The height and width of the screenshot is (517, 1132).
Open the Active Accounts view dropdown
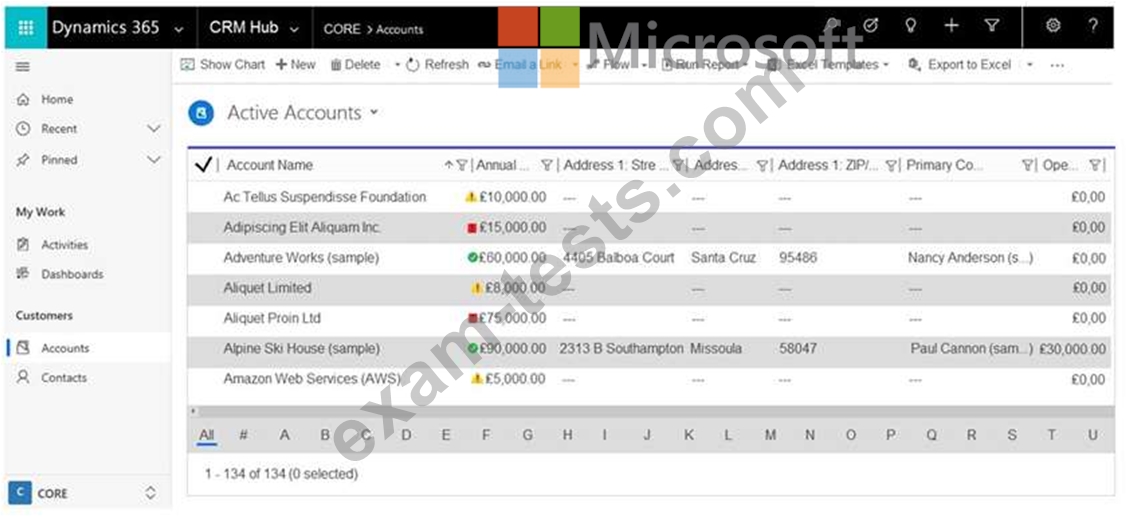(374, 113)
